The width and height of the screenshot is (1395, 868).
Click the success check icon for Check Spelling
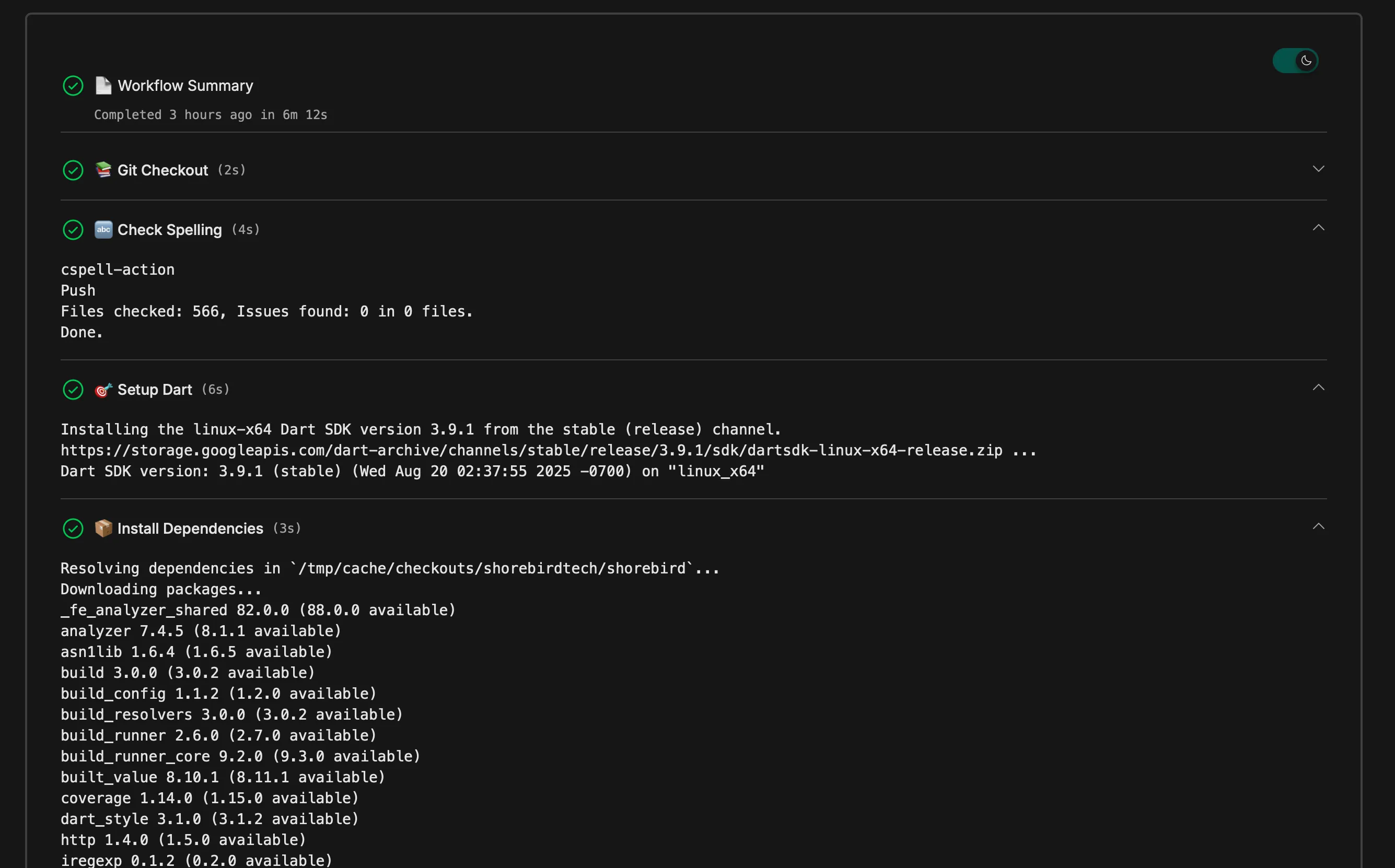pyautogui.click(x=73, y=230)
